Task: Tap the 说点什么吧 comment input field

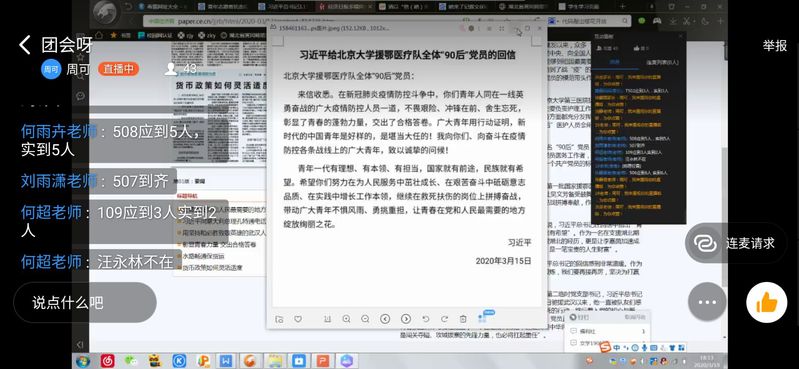Action: [x=85, y=303]
